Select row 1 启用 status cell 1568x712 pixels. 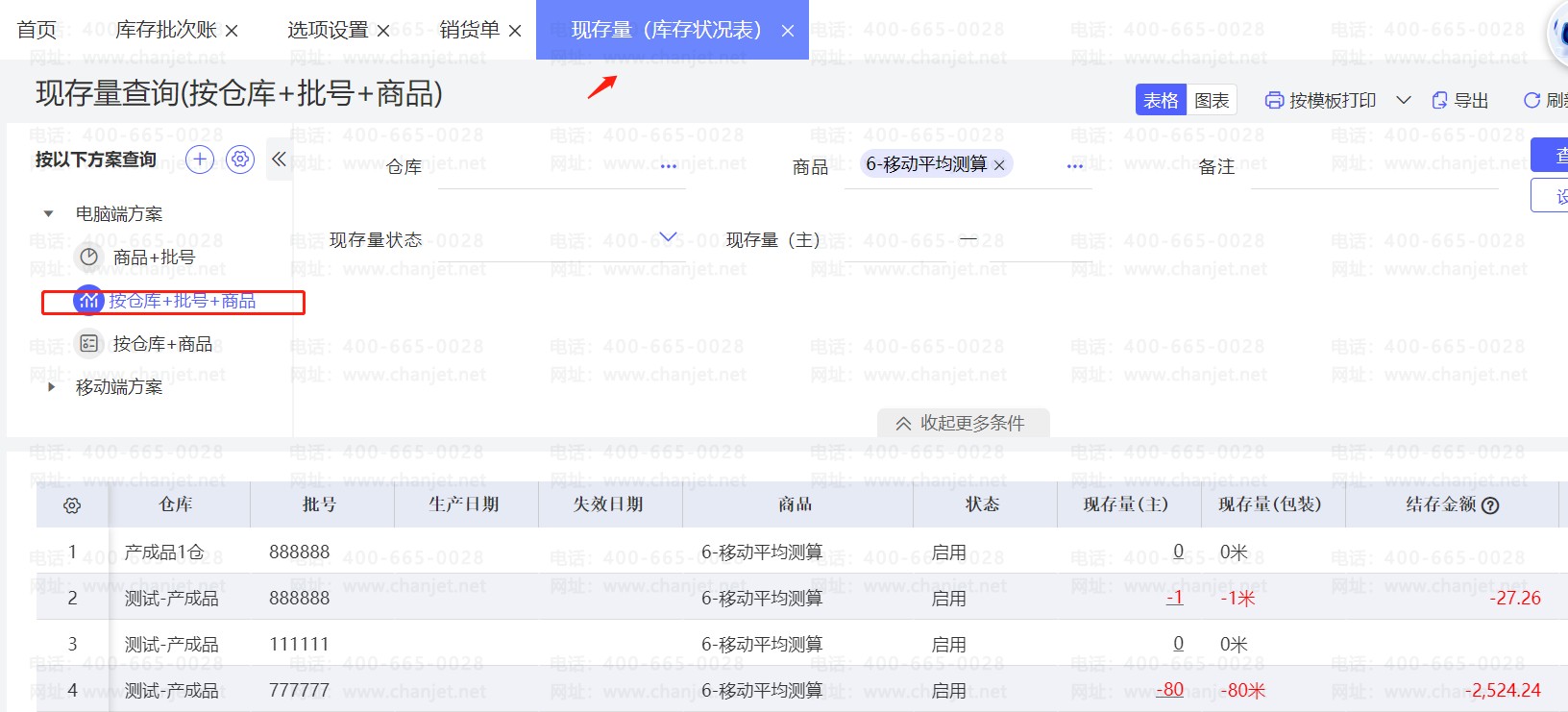pyautogui.click(x=949, y=552)
